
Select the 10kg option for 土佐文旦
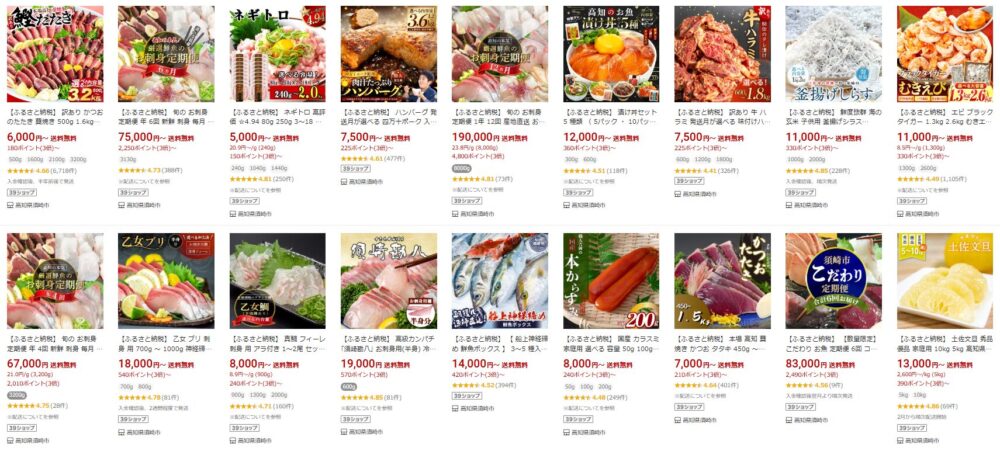[x=920, y=395]
